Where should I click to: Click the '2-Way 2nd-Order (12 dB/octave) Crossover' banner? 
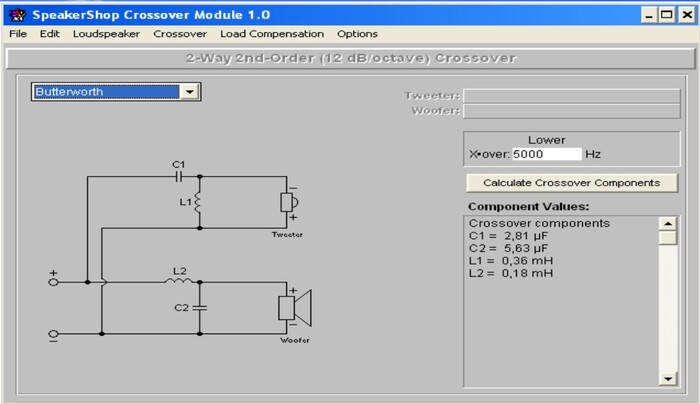click(x=351, y=58)
